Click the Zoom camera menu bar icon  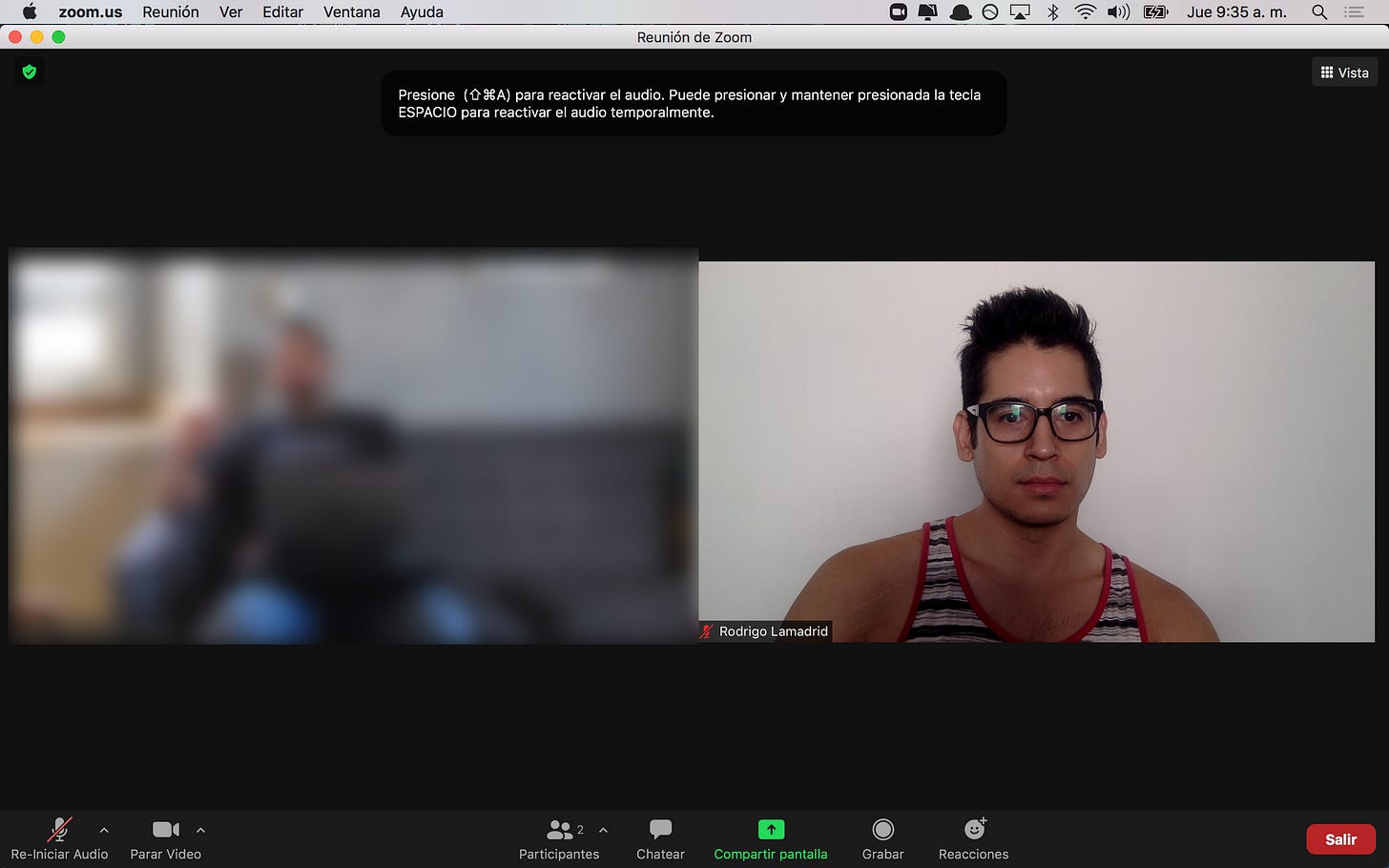[x=898, y=12]
